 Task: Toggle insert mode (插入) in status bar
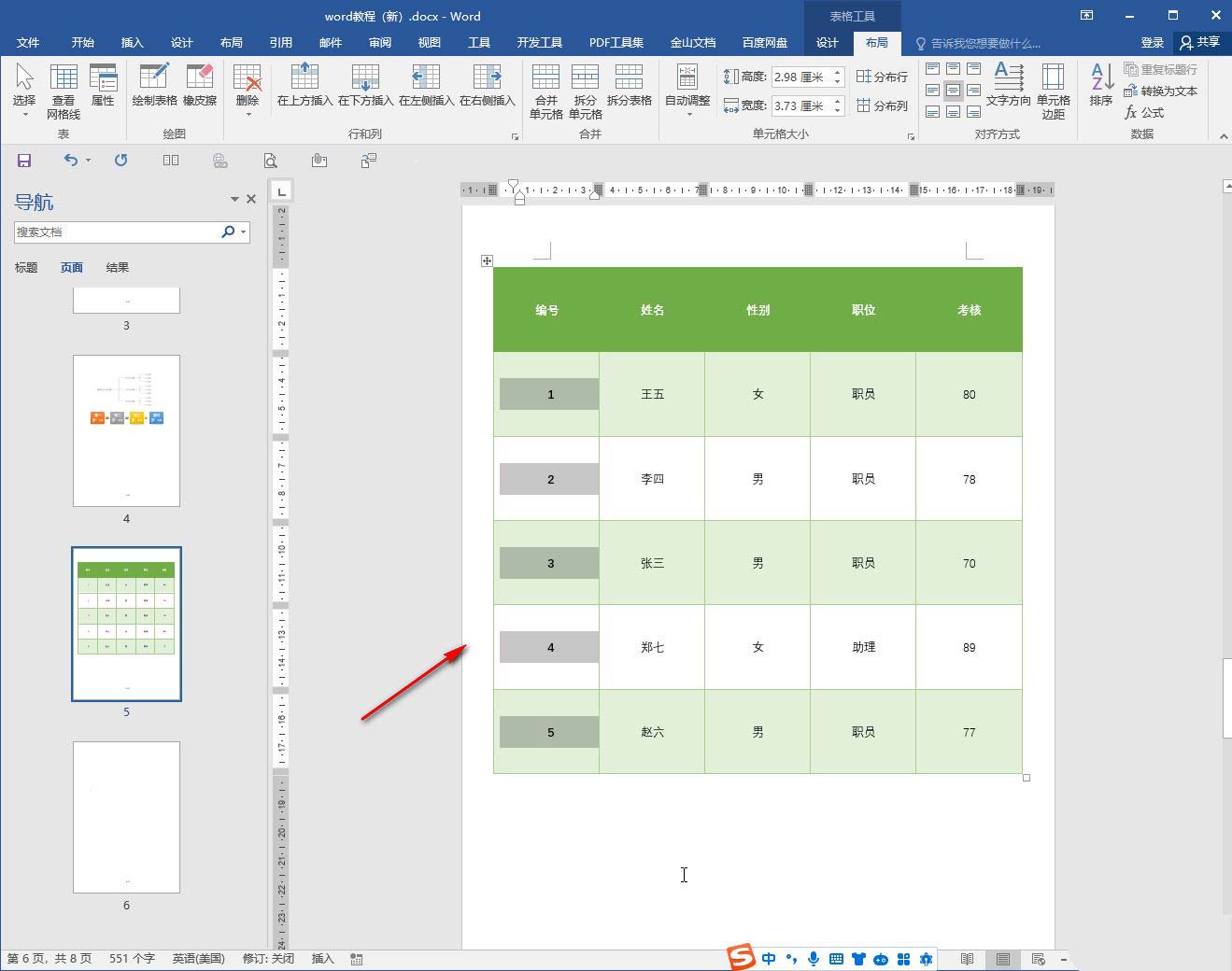322,959
